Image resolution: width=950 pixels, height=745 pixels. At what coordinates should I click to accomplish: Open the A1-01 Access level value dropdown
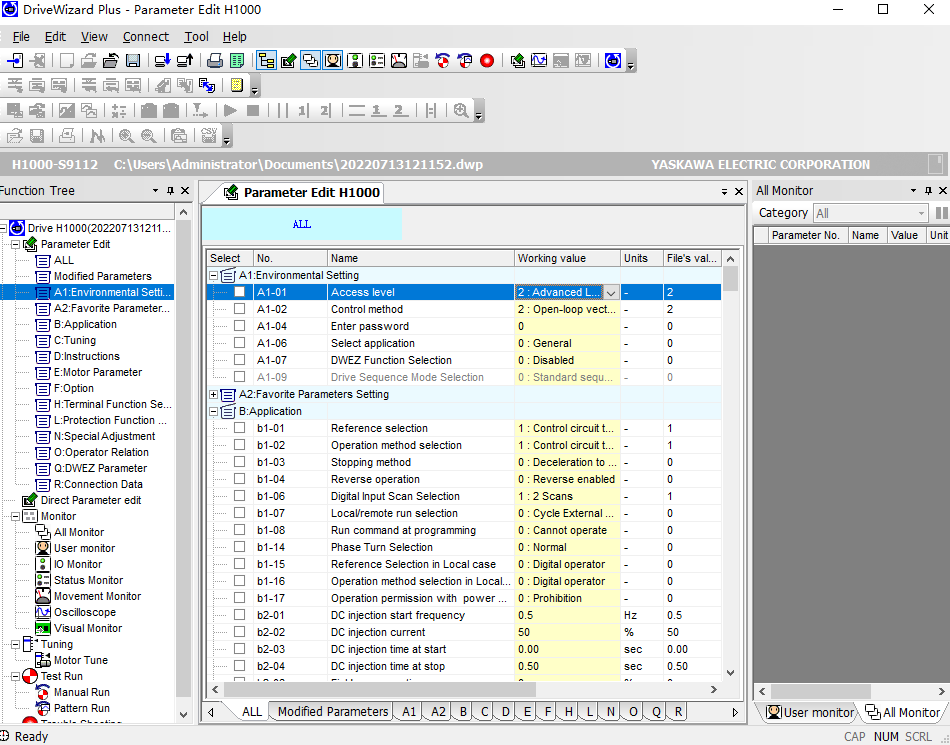pos(611,293)
